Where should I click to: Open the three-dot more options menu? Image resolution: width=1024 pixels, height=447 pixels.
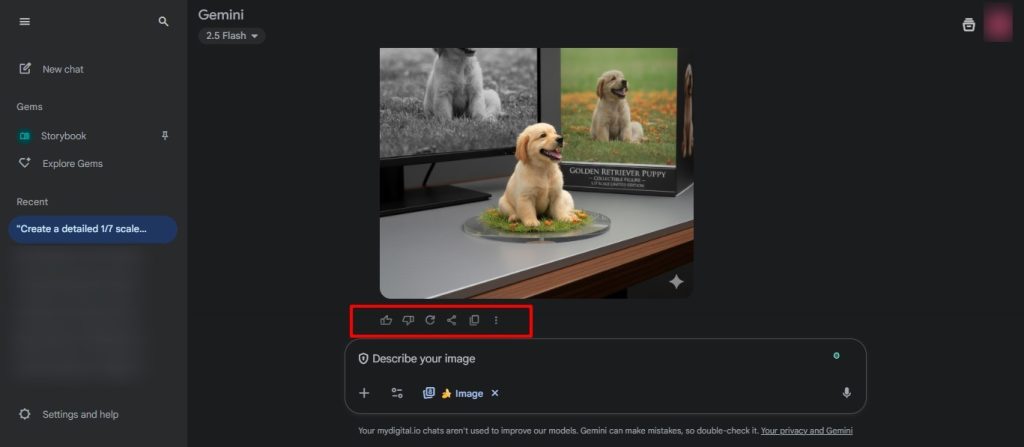pyautogui.click(x=496, y=320)
